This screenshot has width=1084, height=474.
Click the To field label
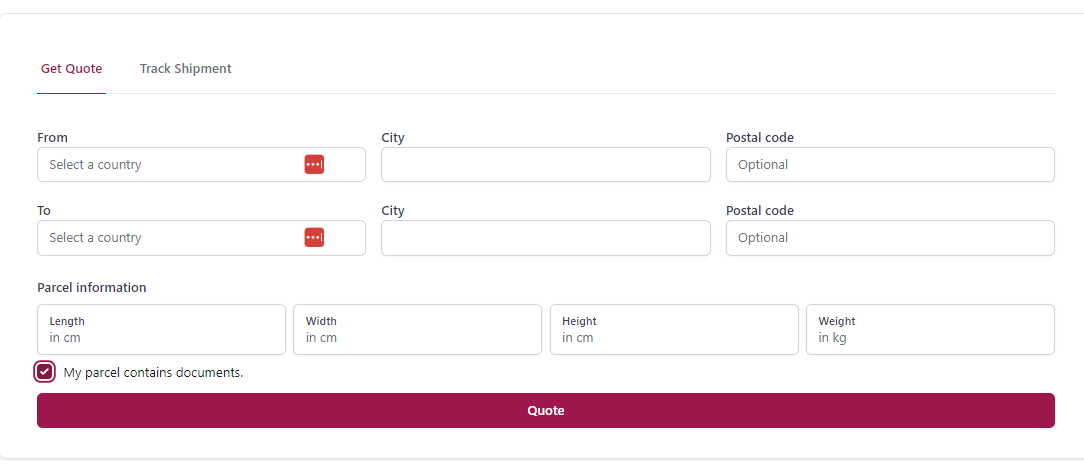pos(44,210)
